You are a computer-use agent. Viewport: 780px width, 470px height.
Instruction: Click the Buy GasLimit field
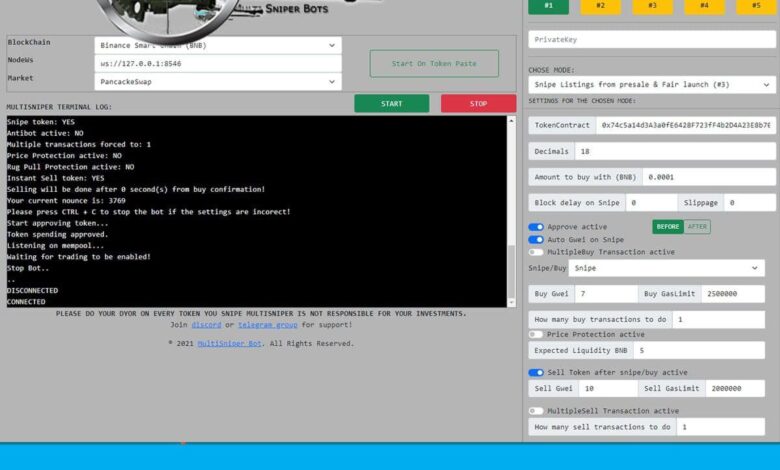coord(733,294)
